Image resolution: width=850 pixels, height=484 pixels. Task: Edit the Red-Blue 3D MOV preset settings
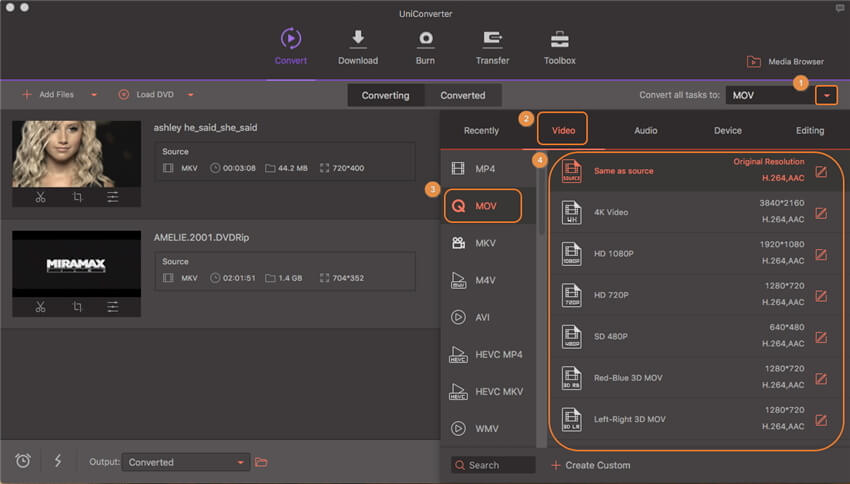pyautogui.click(x=821, y=378)
